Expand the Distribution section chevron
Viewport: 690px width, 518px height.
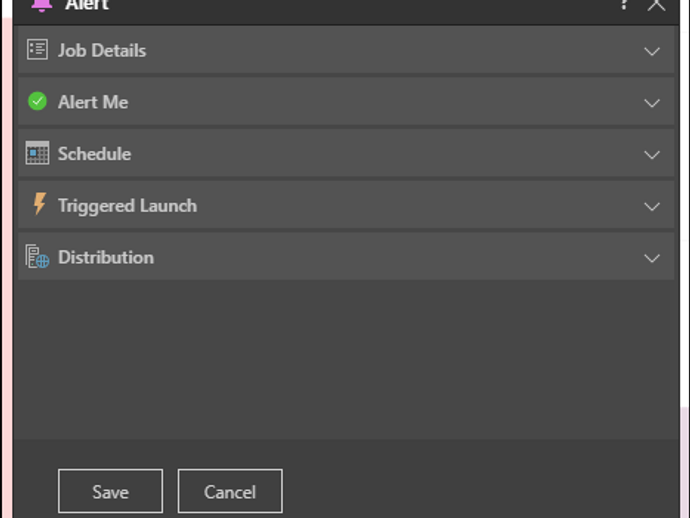coord(652,258)
